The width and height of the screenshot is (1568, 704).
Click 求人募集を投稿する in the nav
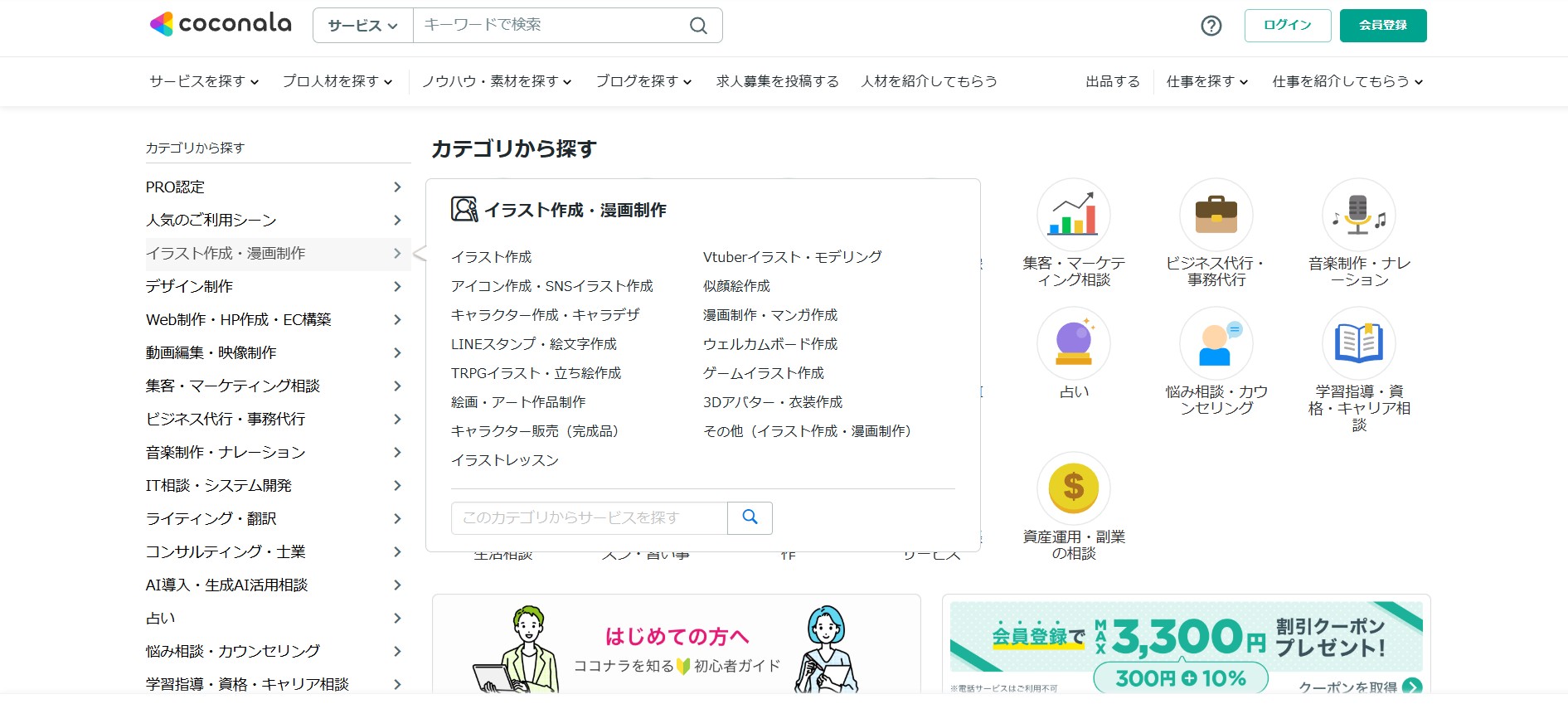[x=778, y=81]
